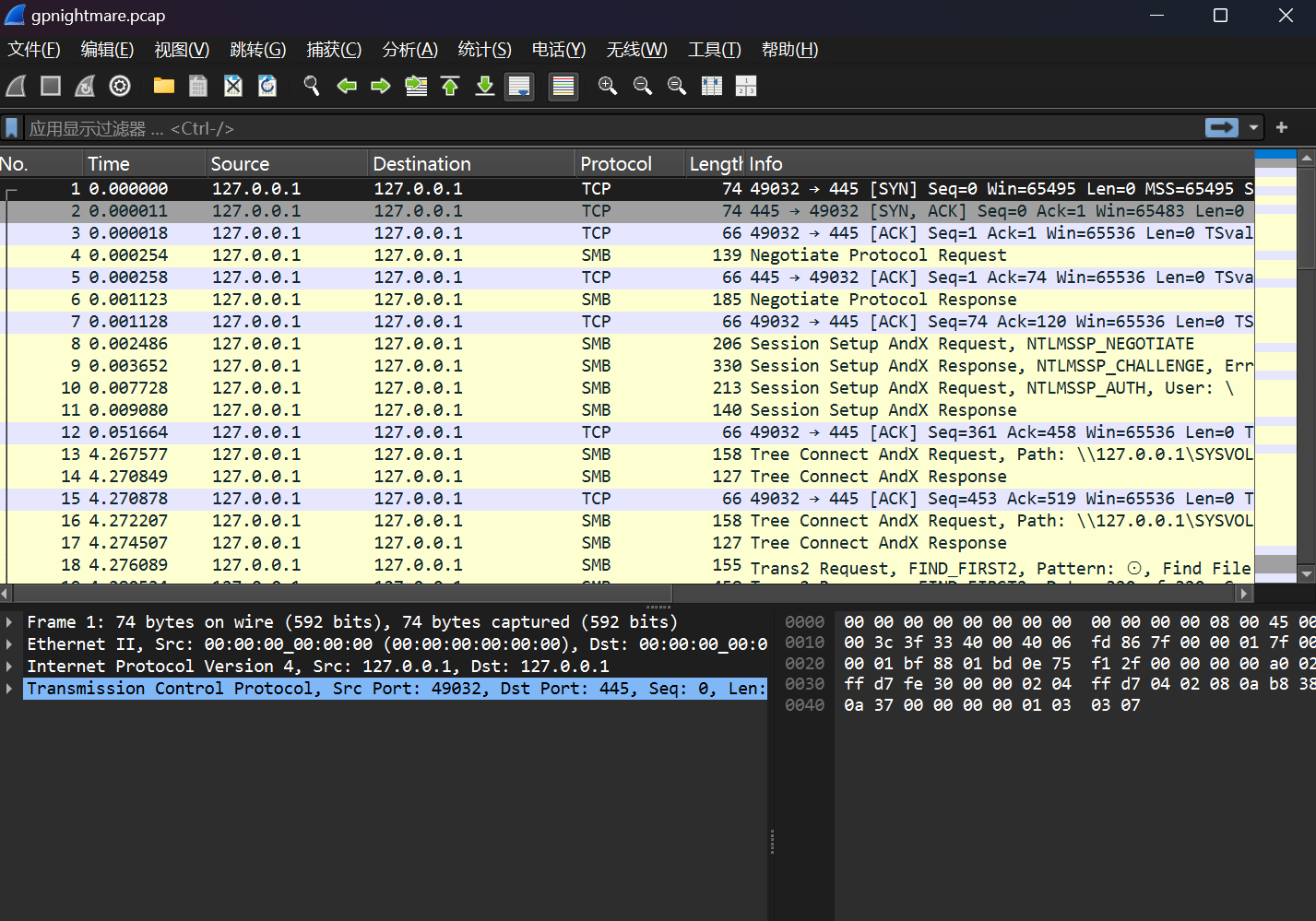Select packet 11 Session Setup AndX Response
The width and height of the screenshot is (1316, 921).
click(627, 410)
